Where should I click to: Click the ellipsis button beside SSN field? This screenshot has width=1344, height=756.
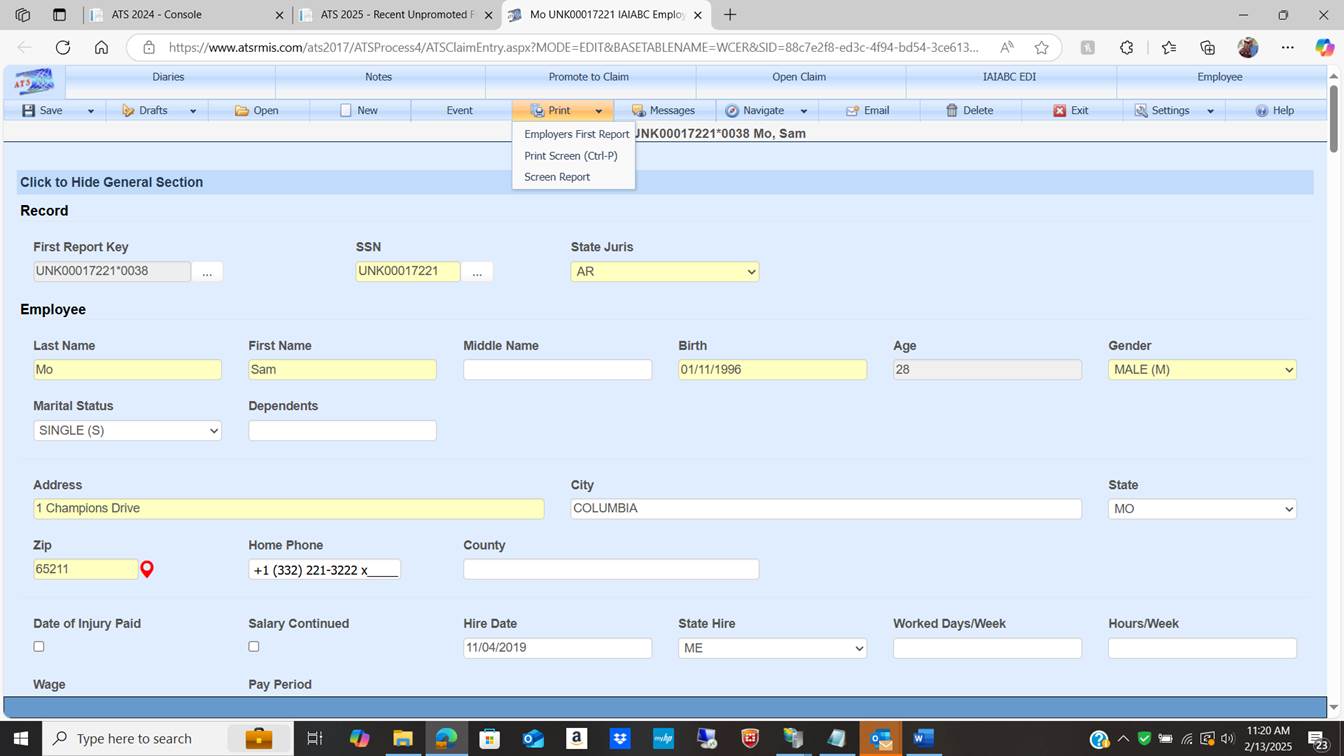[x=477, y=272]
